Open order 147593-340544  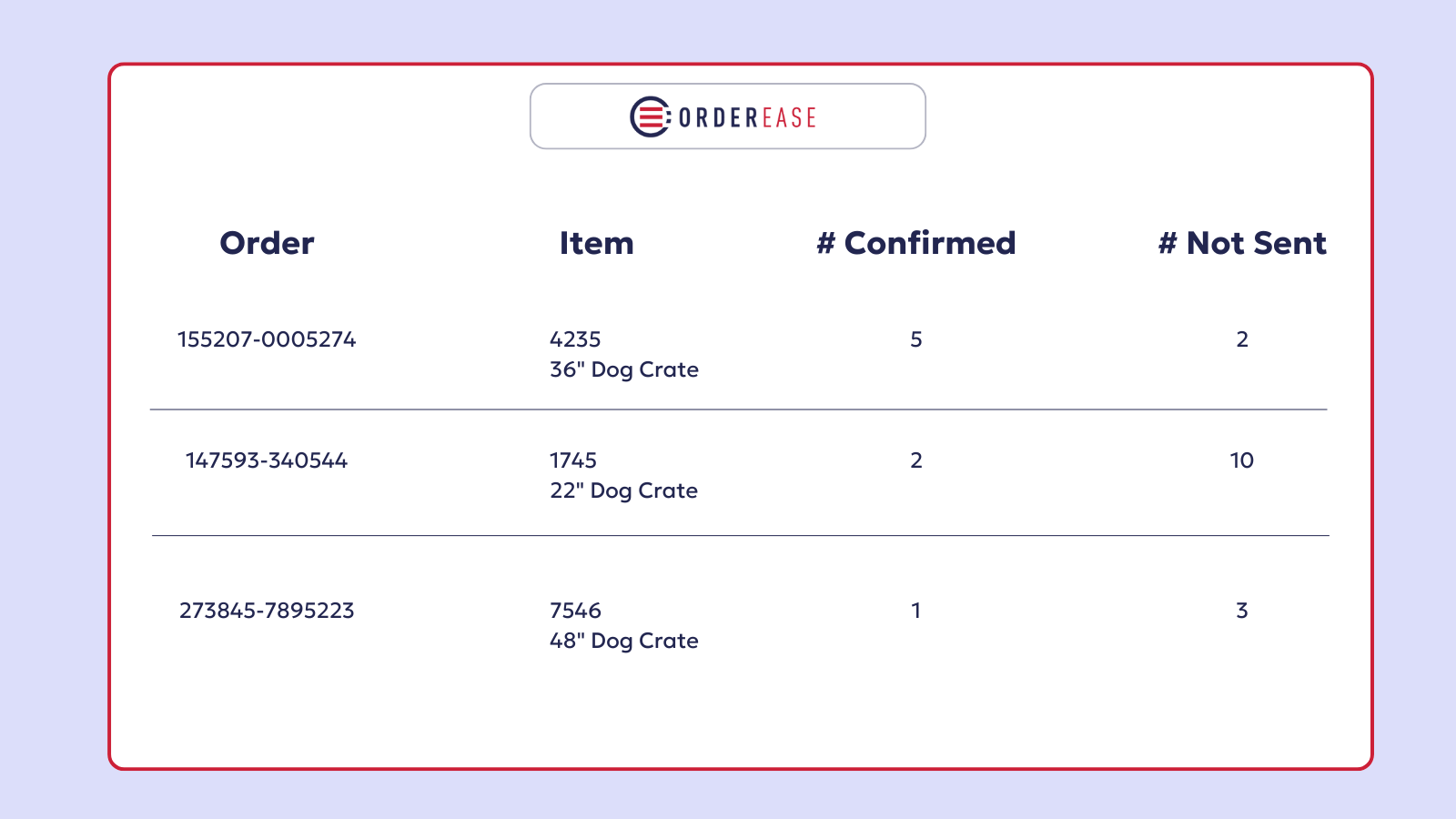pos(267,460)
